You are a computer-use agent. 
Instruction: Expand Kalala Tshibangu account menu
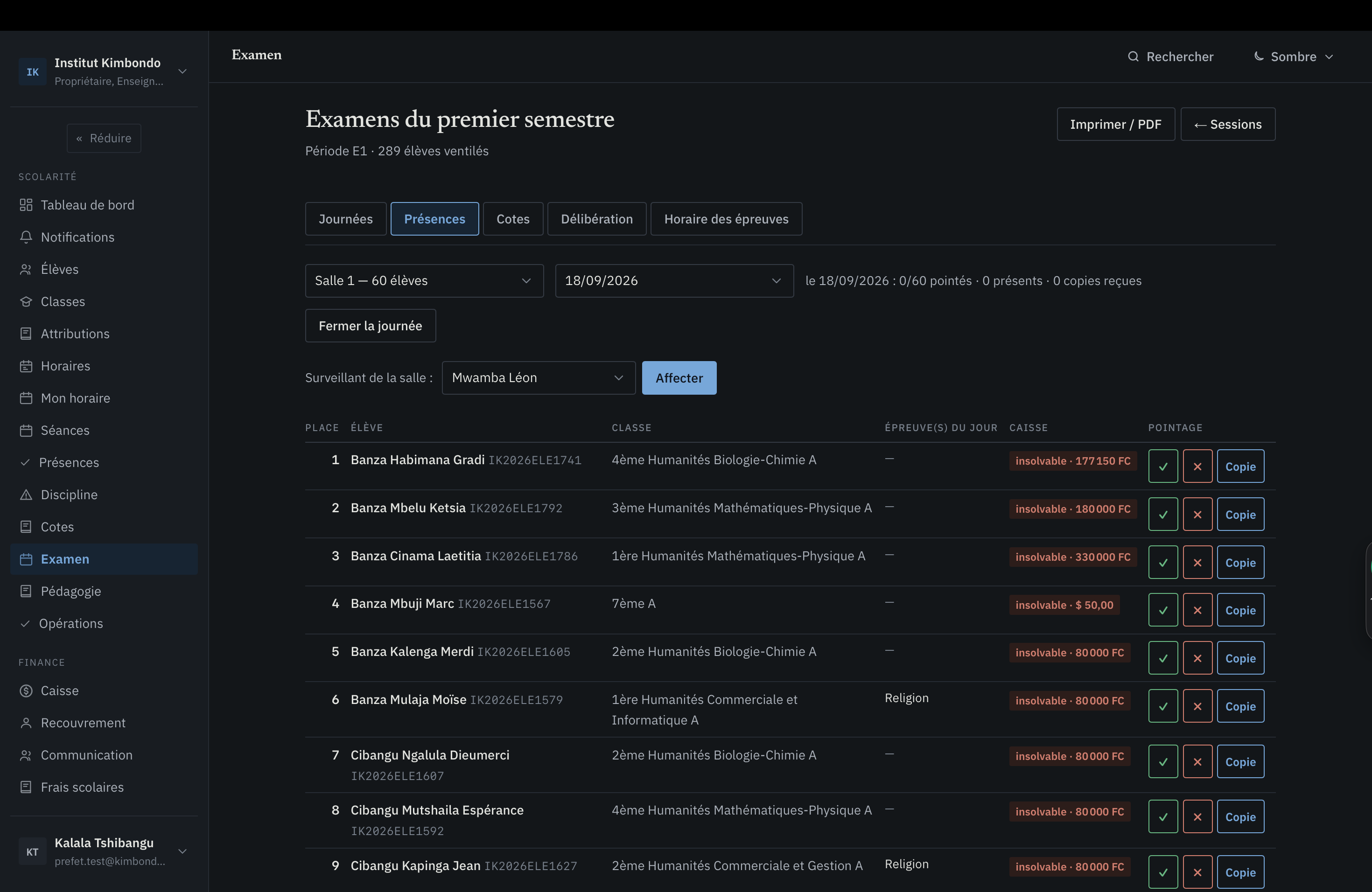coord(104,852)
